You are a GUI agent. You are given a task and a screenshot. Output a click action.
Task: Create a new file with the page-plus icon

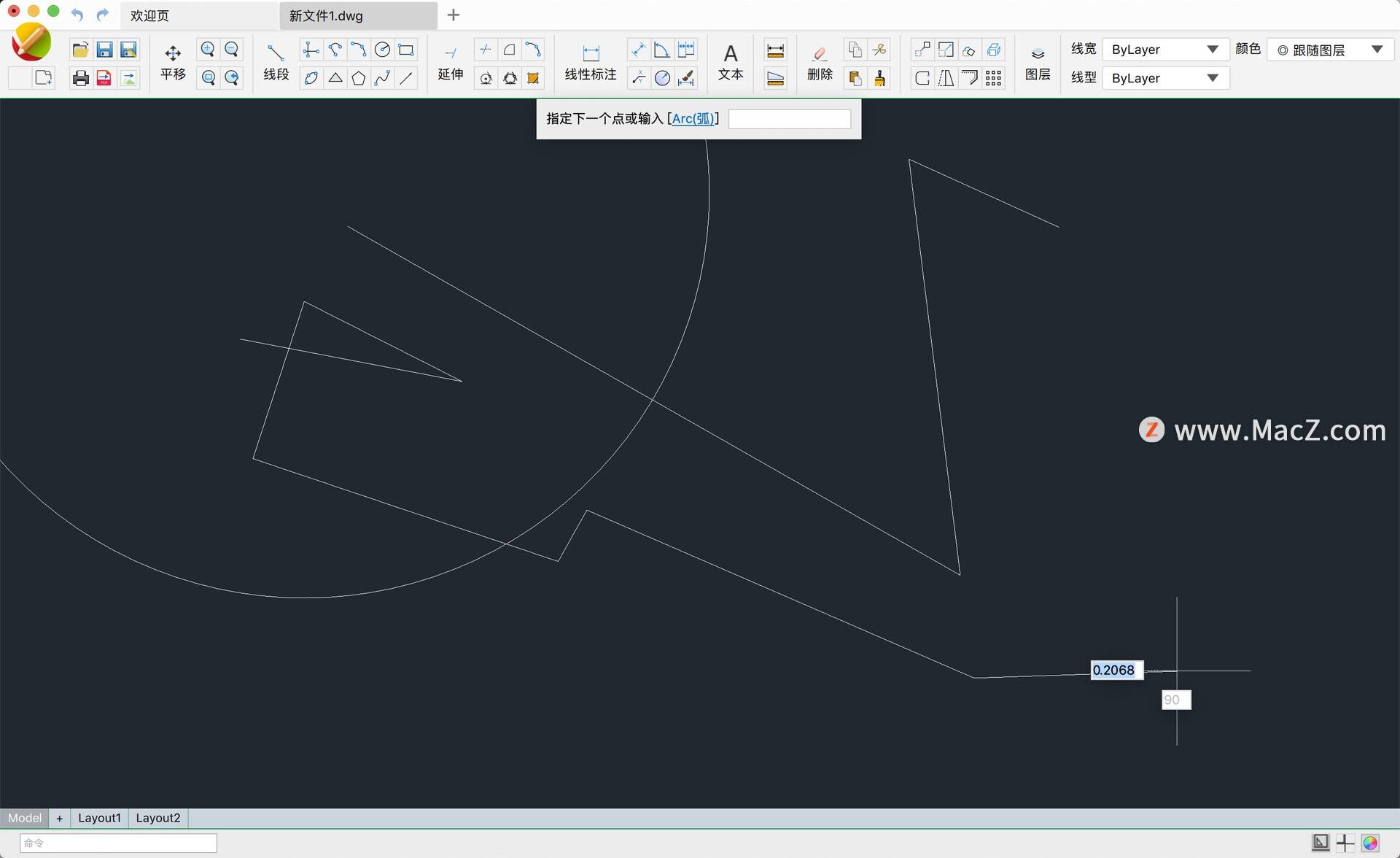click(43, 77)
